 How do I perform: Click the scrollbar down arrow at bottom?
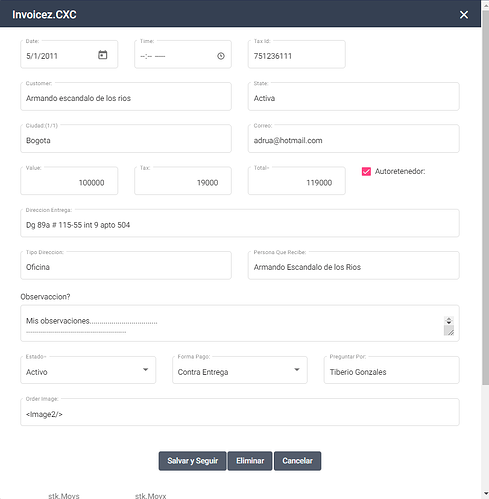[485, 494]
